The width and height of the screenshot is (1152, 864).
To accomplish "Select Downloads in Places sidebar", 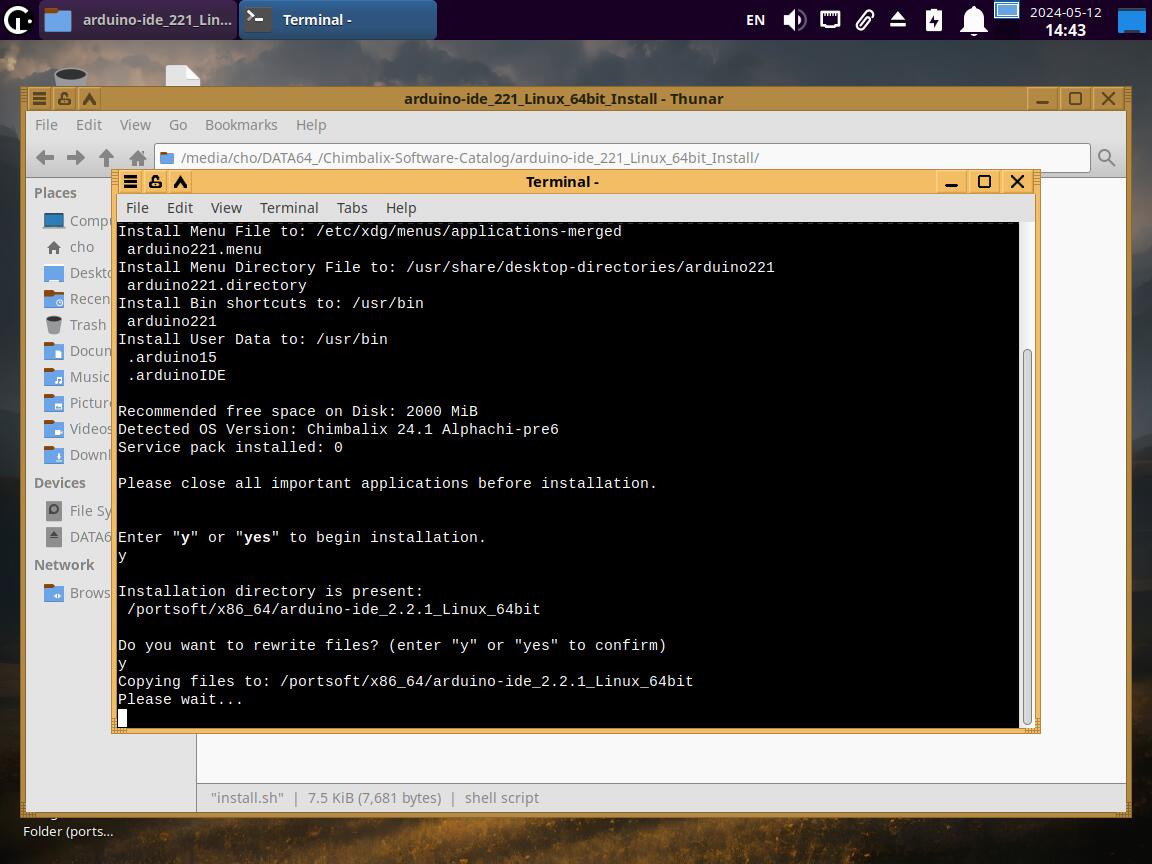I will (76, 455).
